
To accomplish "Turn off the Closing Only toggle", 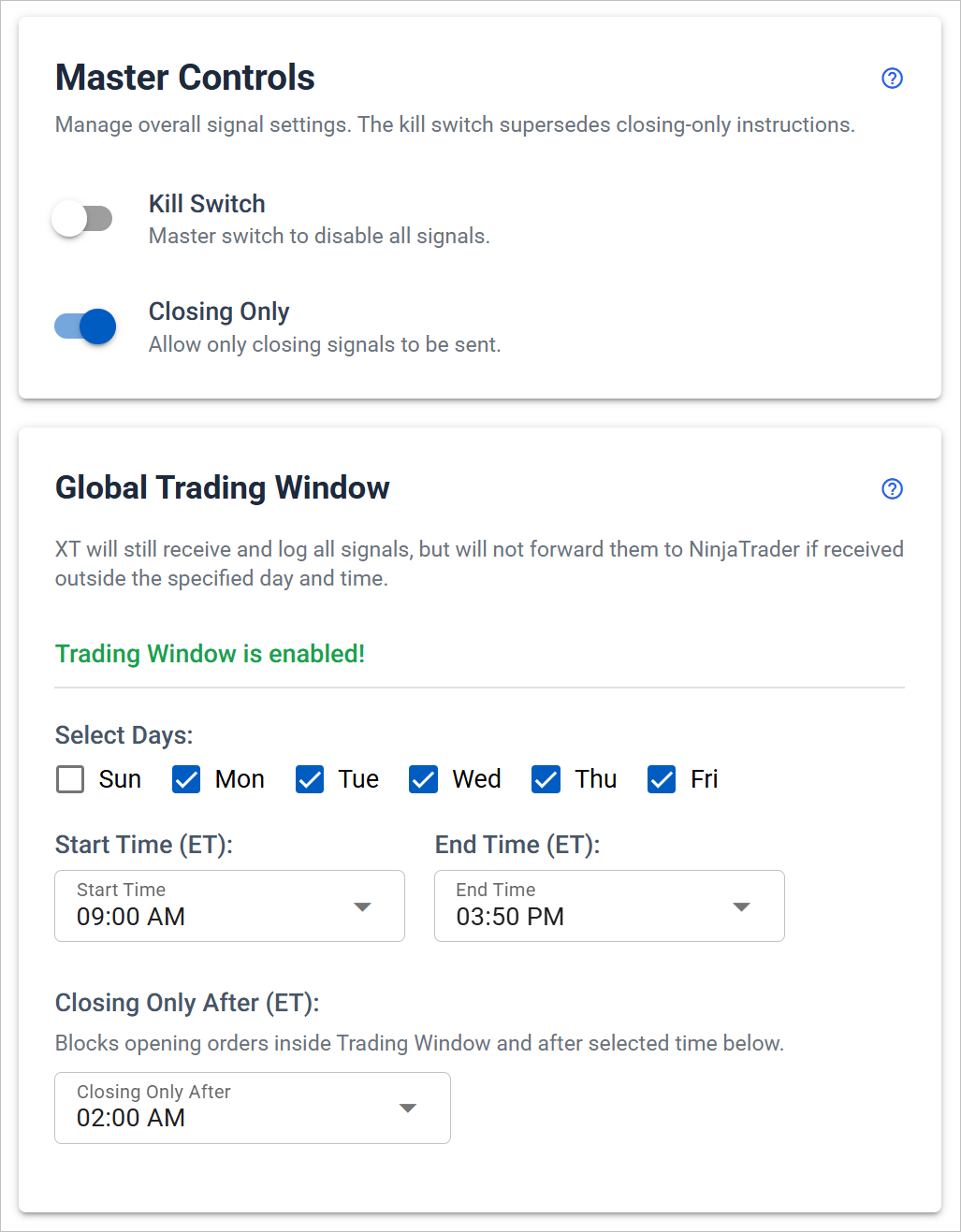I will click(x=85, y=326).
